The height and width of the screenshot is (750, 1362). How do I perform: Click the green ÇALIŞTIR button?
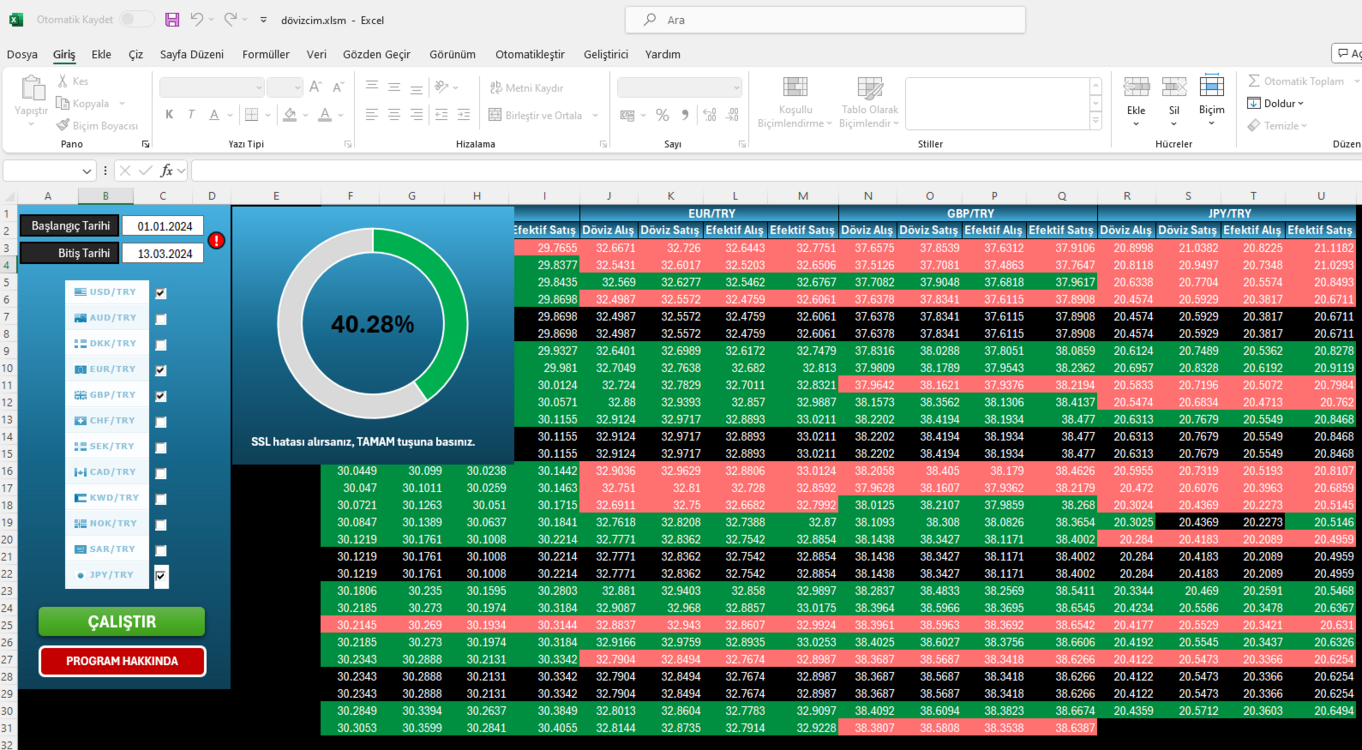click(122, 622)
